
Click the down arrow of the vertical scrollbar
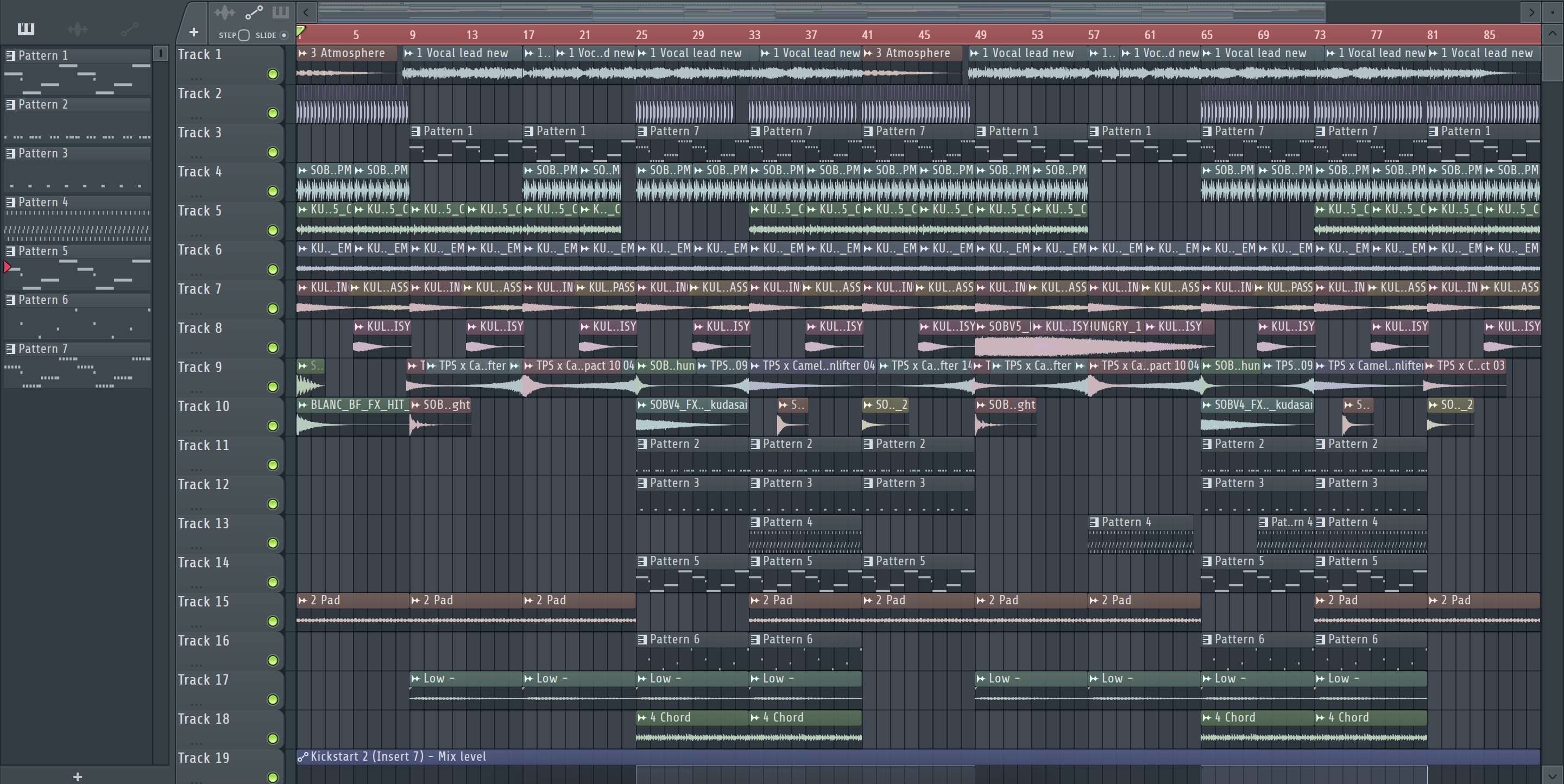(x=1553, y=775)
